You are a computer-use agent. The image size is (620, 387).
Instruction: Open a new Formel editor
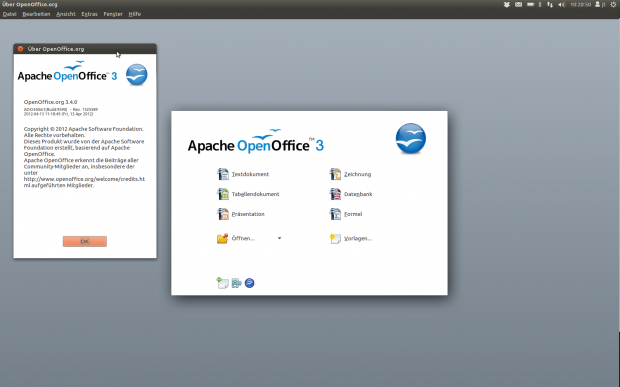[x=345, y=214]
